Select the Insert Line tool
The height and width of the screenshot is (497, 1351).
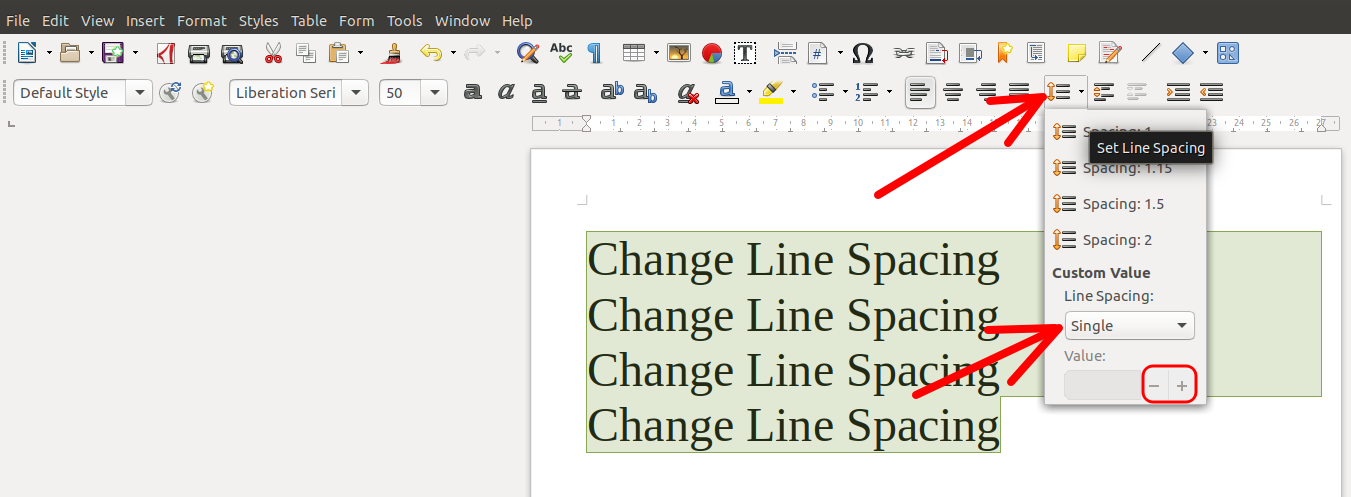1151,52
